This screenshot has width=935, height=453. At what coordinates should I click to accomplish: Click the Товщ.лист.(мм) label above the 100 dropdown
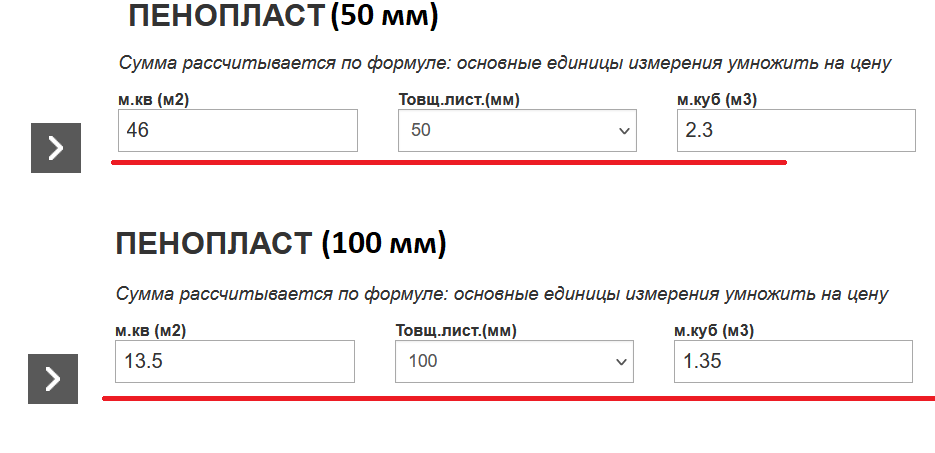pos(456,331)
